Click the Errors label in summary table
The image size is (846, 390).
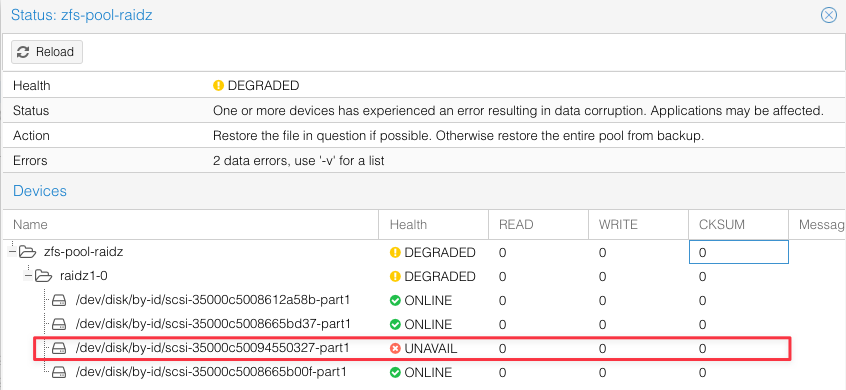click(30, 160)
